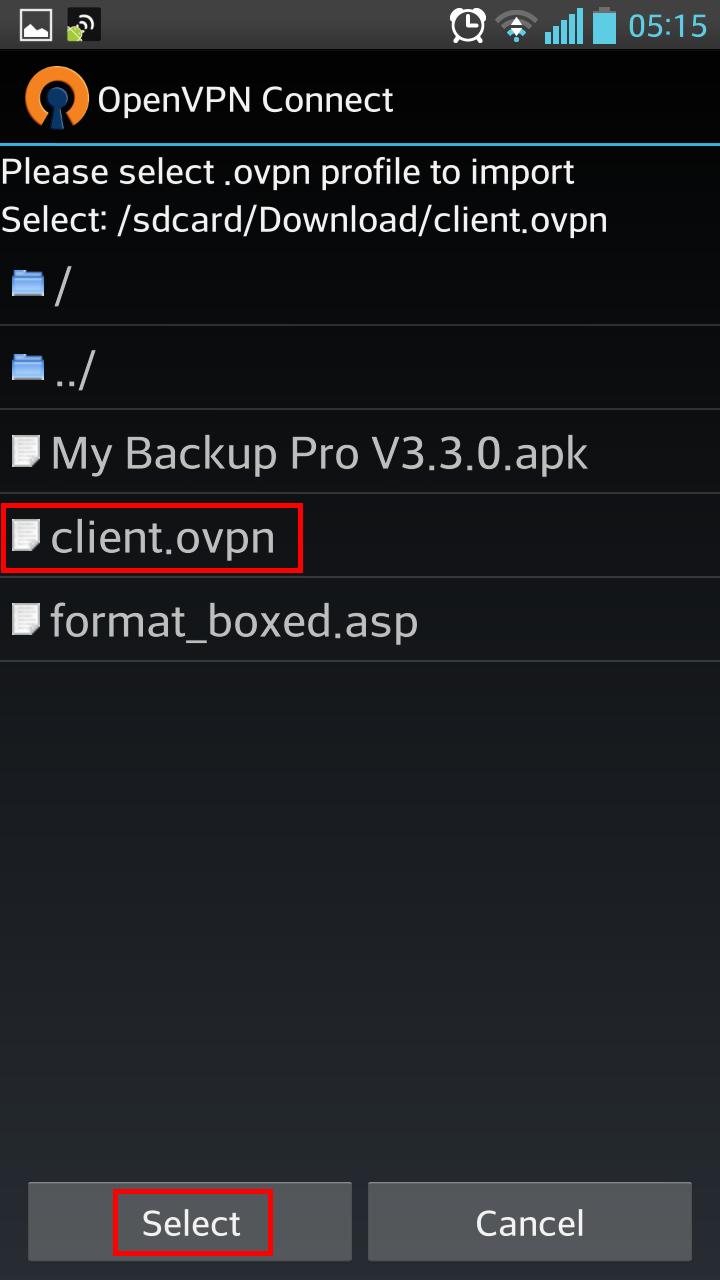This screenshot has width=720, height=1280.
Task: Tap the OpenVPN Connect keyhole logo
Action: pyautogui.click(x=56, y=99)
